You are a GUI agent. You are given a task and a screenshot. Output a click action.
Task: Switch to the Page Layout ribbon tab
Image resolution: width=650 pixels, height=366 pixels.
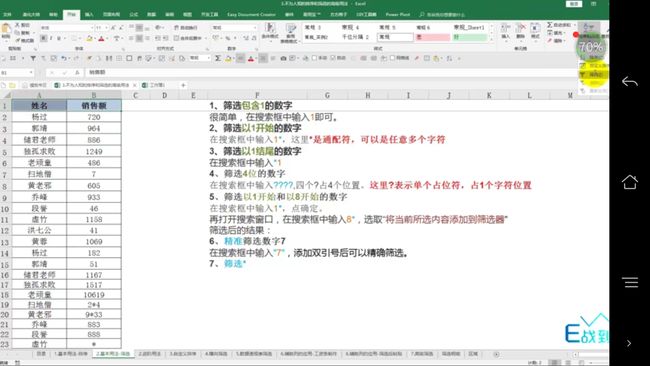click(111, 15)
